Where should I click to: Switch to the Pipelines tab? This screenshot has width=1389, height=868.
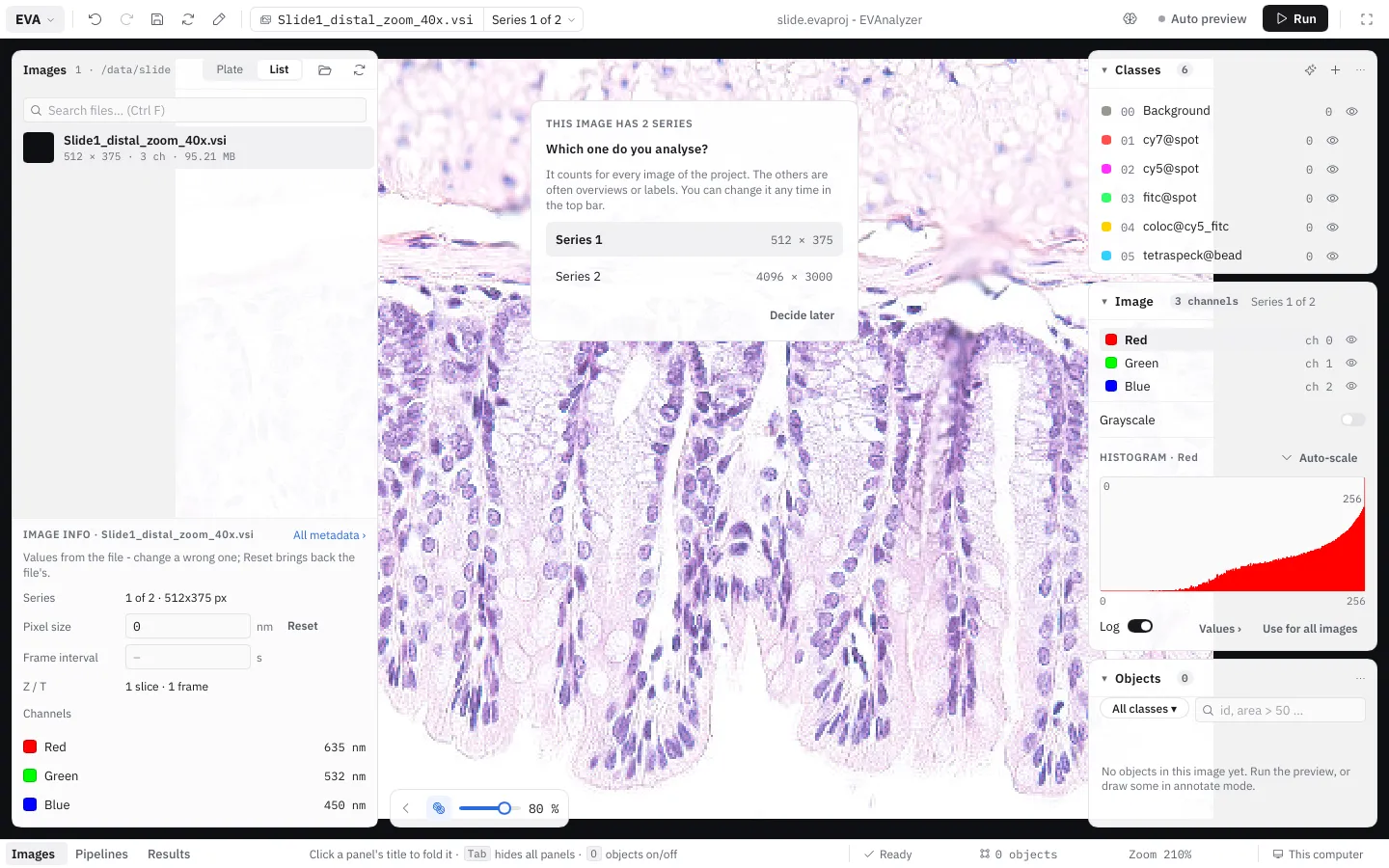pyautogui.click(x=101, y=854)
